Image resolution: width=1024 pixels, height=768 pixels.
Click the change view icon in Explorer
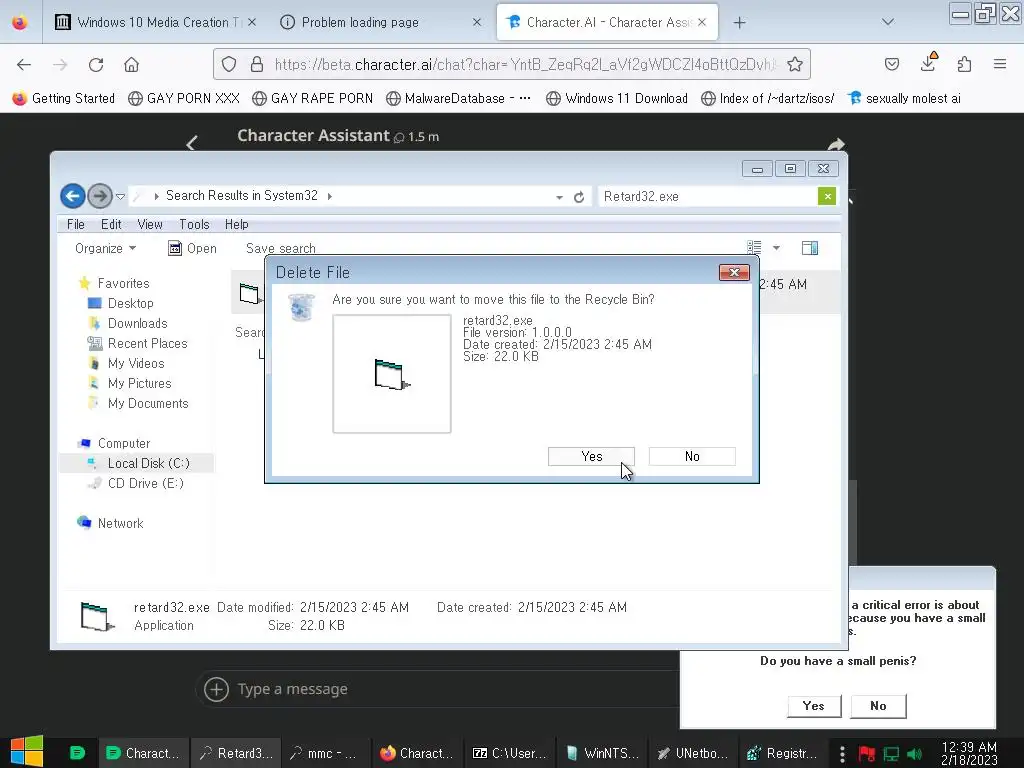tap(754, 248)
